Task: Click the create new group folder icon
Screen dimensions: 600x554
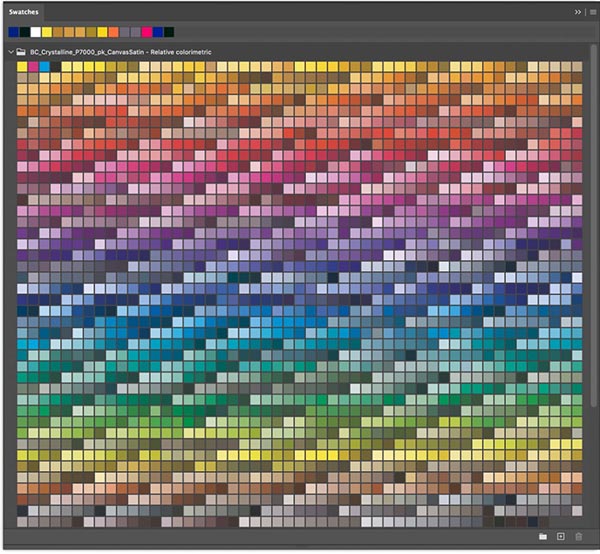Action: [543, 537]
